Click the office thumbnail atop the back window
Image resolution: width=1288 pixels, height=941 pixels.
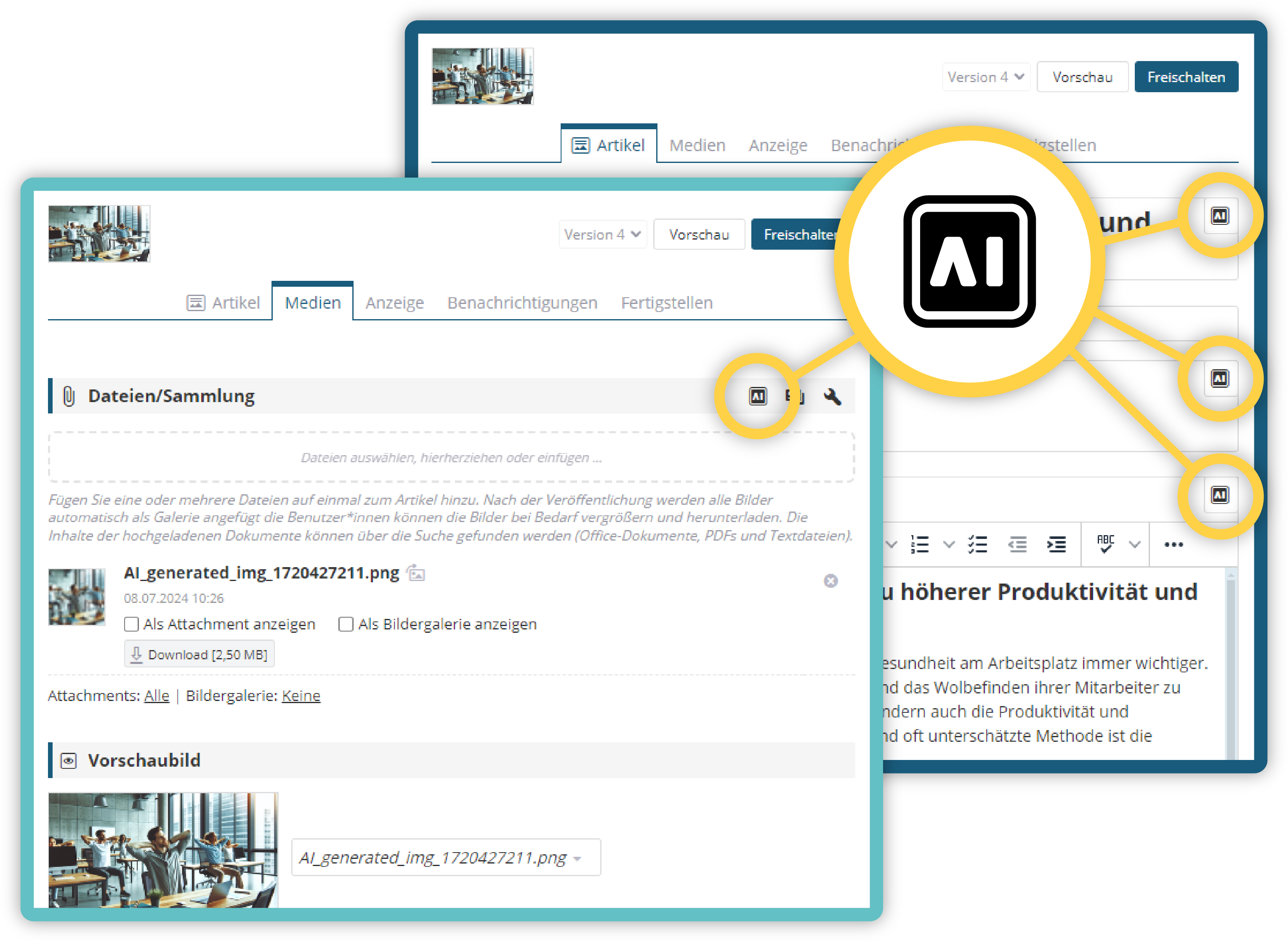tap(483, 76)
